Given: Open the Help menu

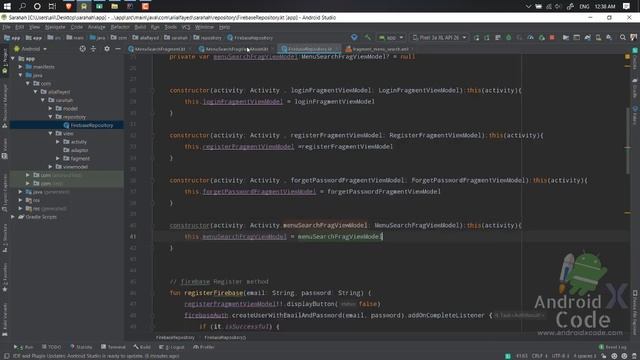Looking at the screenshot, I should 224,27.
